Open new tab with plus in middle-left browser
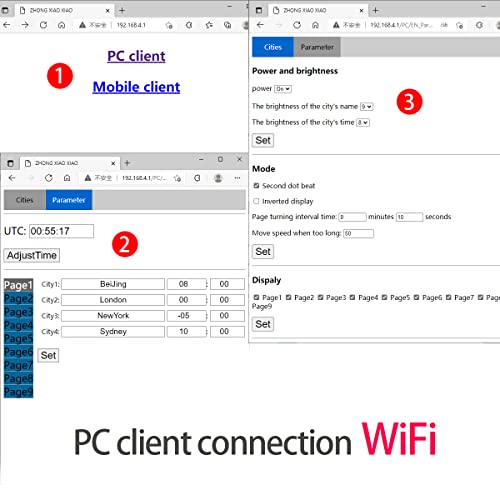This screenshot has height=500, width=500. click(x=127, y=163)
